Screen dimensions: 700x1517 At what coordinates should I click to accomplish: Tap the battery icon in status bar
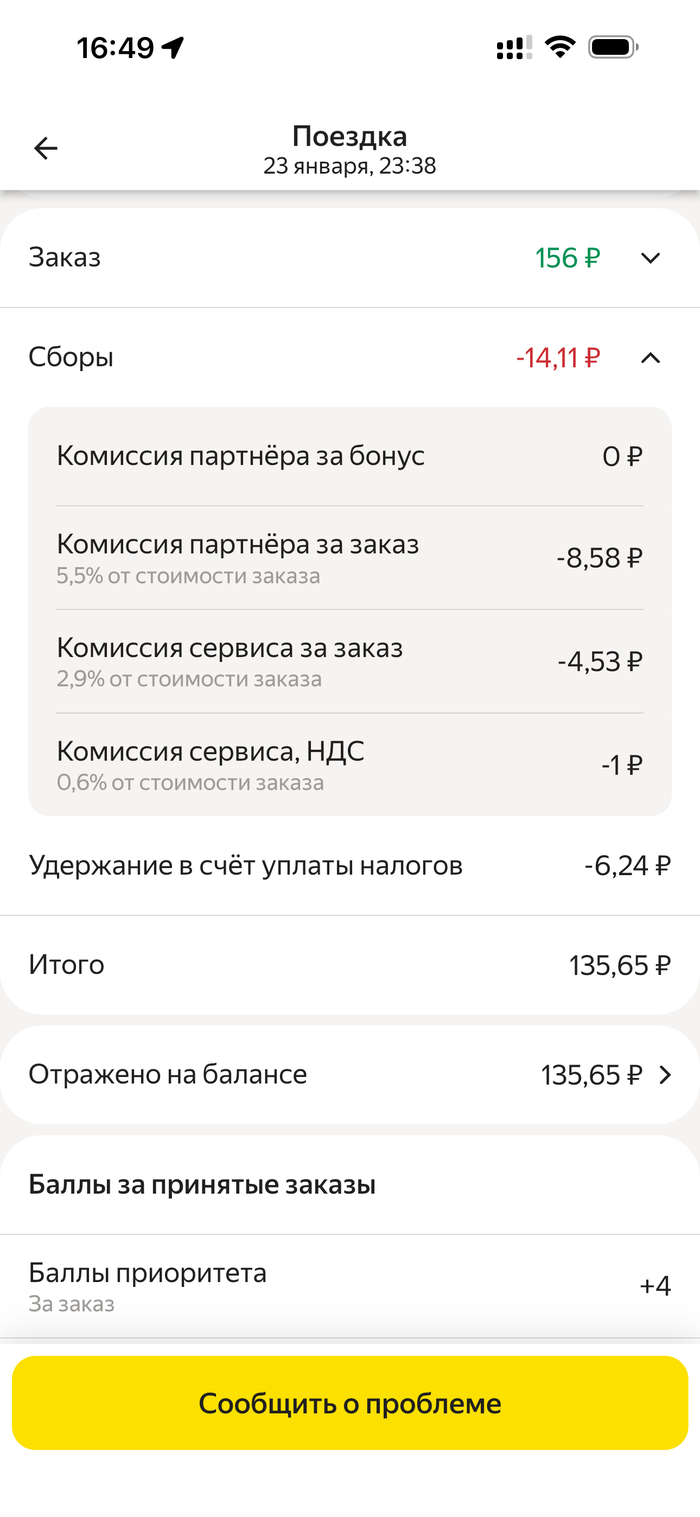click(x=613, y=47)
